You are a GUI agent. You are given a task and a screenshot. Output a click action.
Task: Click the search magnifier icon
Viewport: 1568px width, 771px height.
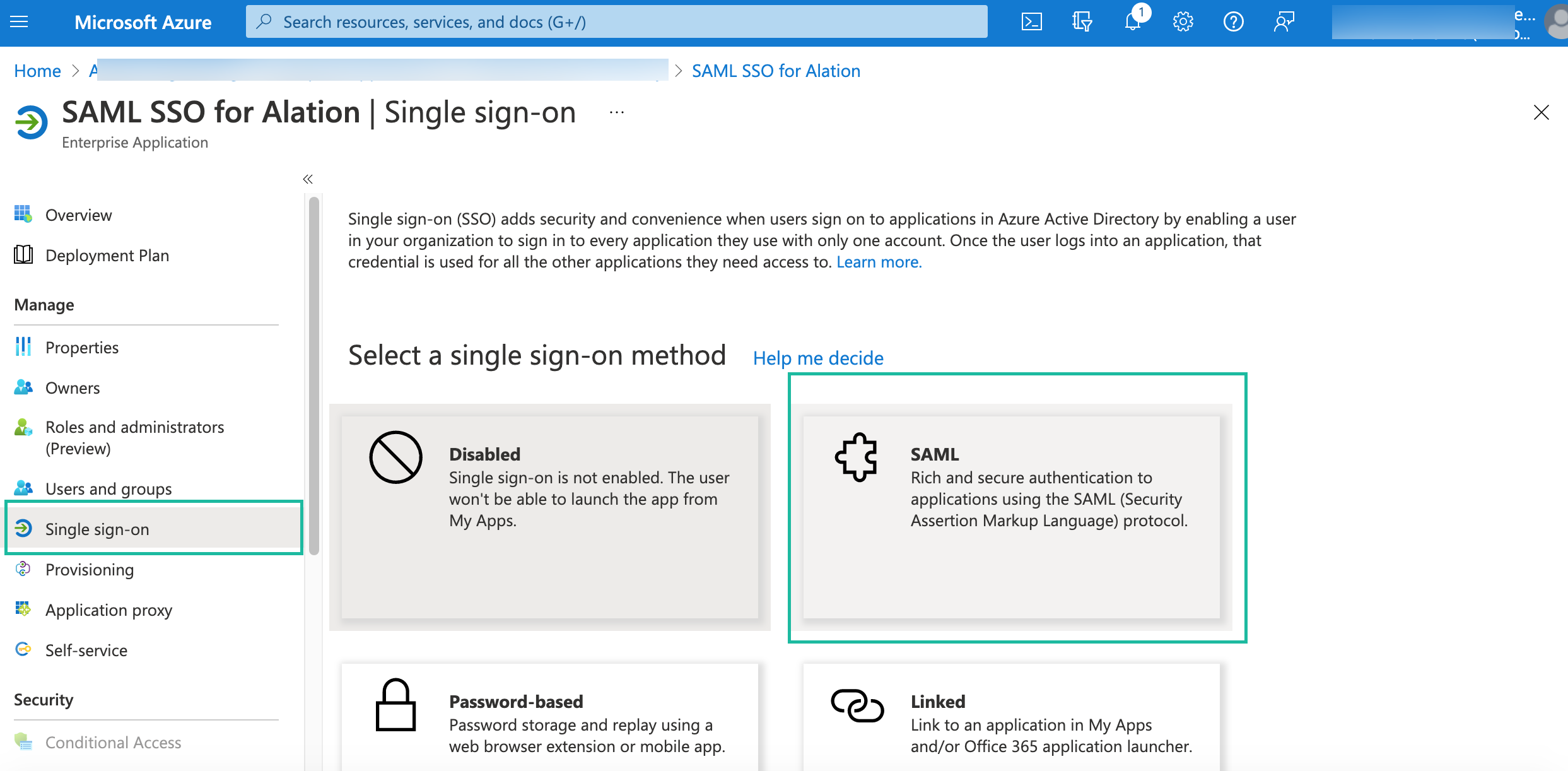click(264, 21)
